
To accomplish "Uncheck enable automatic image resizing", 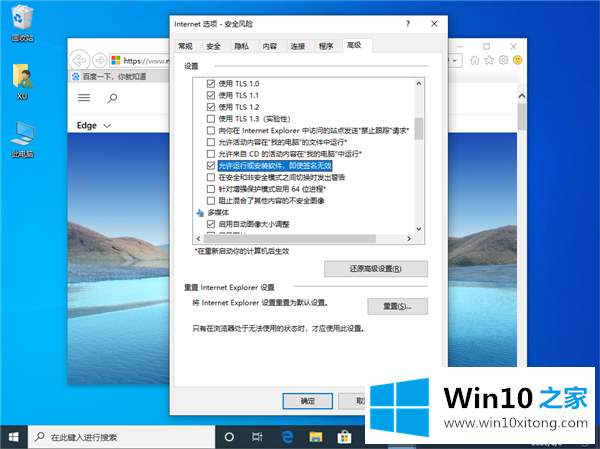I will (x=211, y=224).
